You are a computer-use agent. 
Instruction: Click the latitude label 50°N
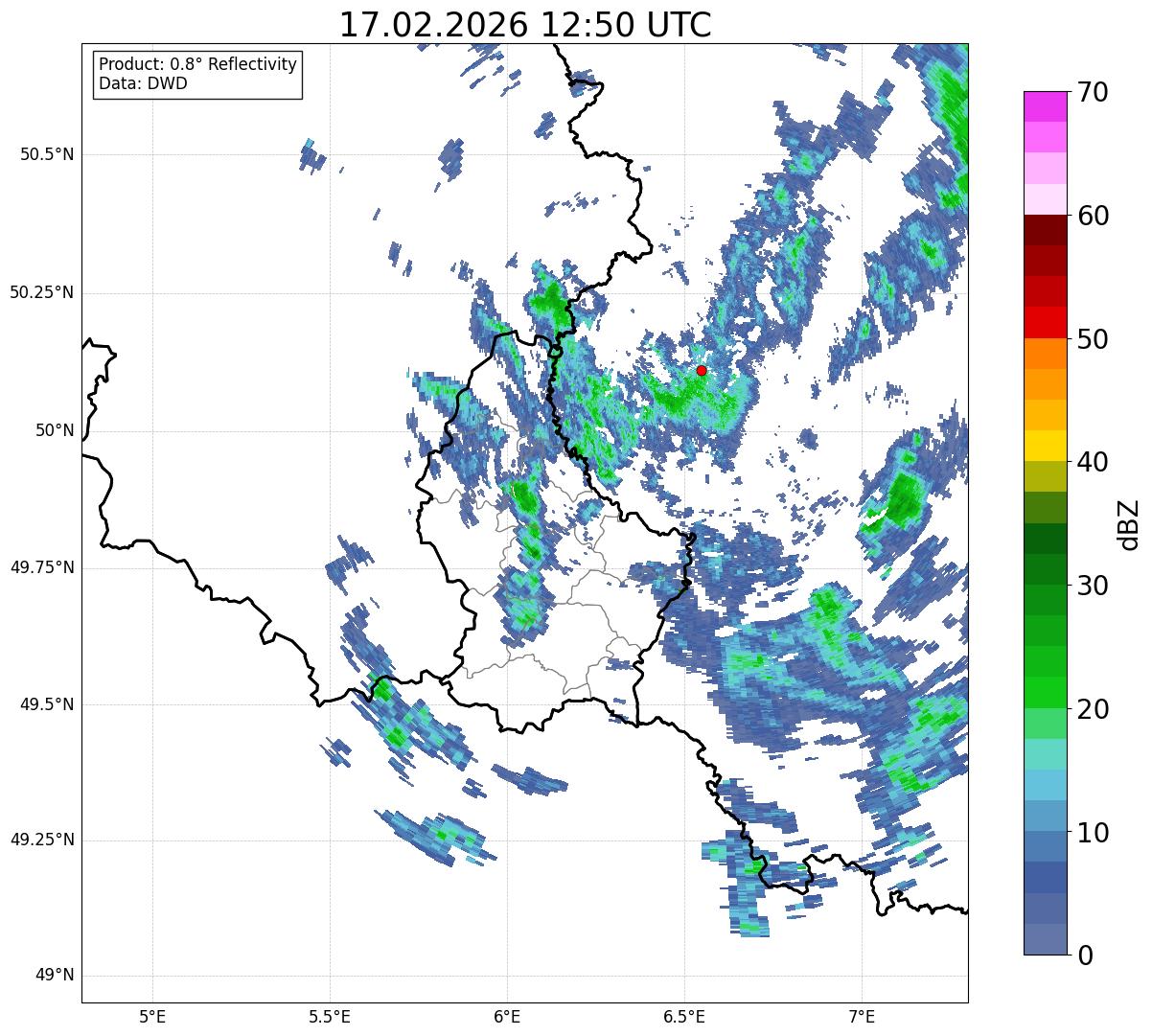55,430
